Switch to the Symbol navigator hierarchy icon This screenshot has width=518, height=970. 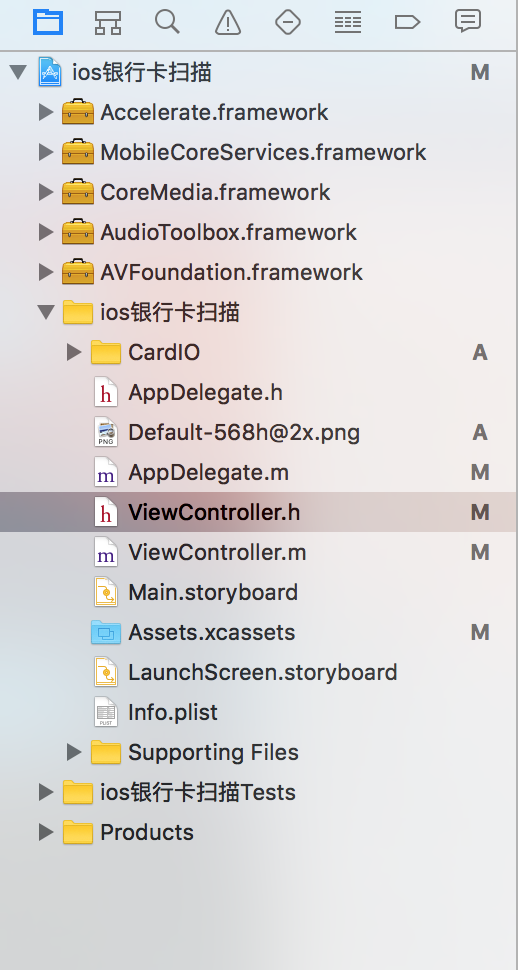pos(108,22)
